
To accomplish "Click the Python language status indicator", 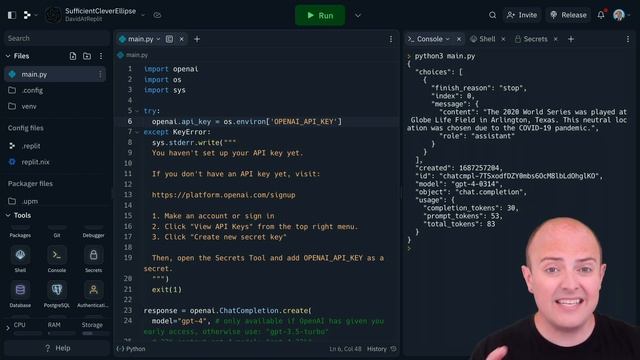I will point(131,349).
